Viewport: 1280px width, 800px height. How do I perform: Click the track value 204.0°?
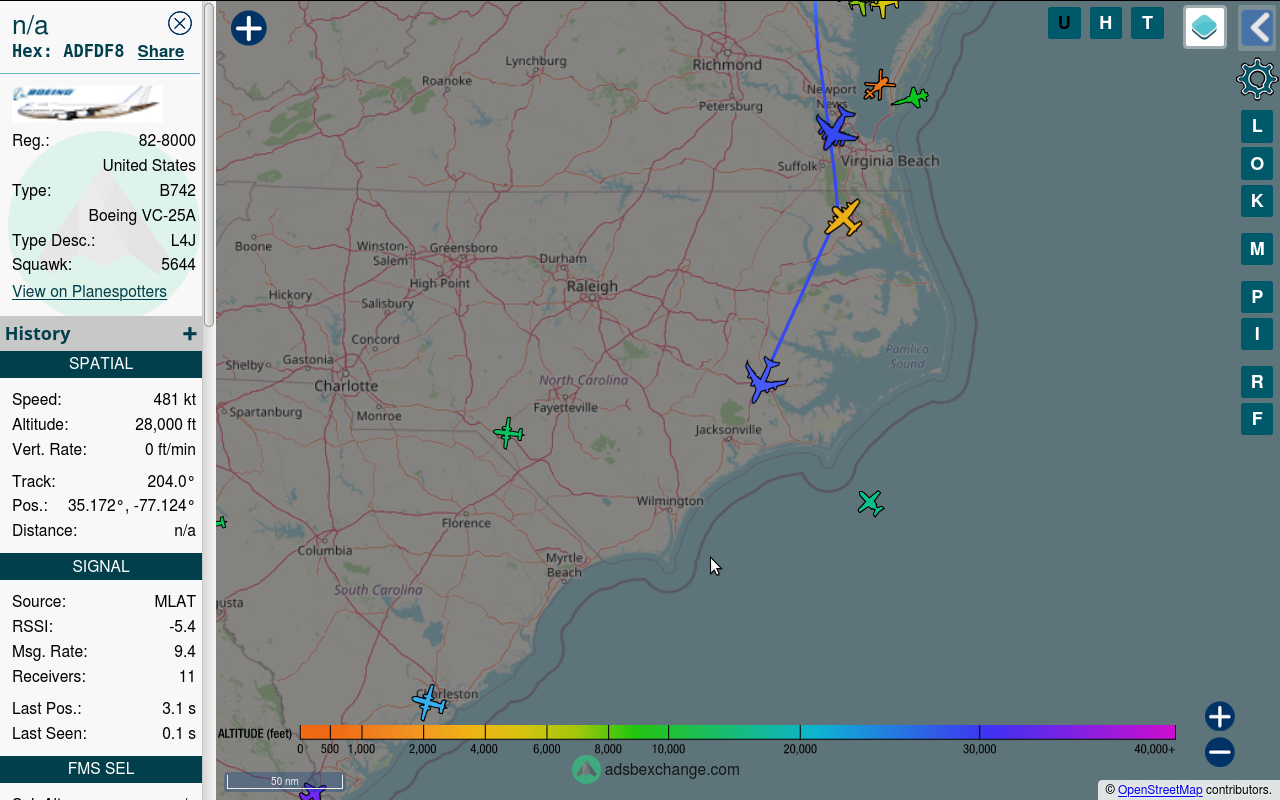[171, 481]
